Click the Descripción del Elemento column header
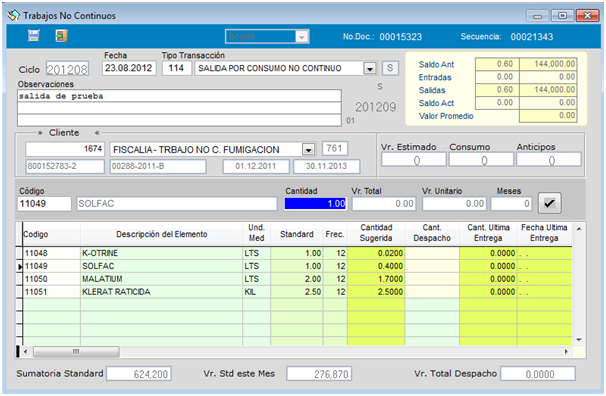The width and height of the screenshot is (606, 396). (162, 234)
